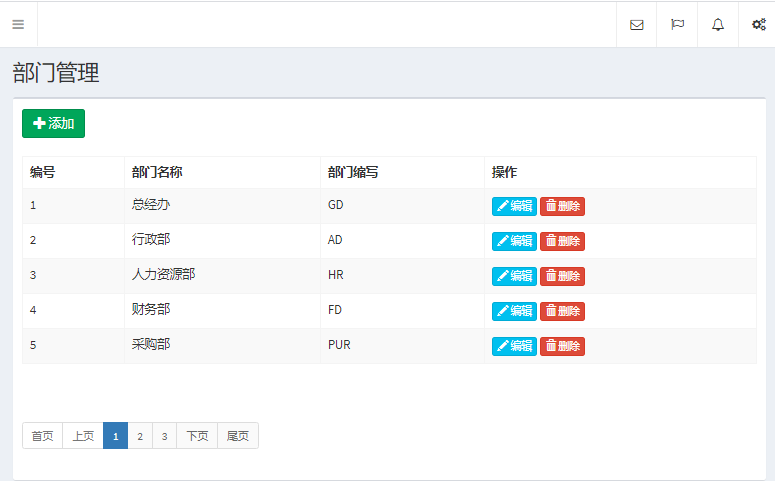Screen dimensions: 775x481
Task: Edit the 人力资源部 department row
Action: pos(514,276)
